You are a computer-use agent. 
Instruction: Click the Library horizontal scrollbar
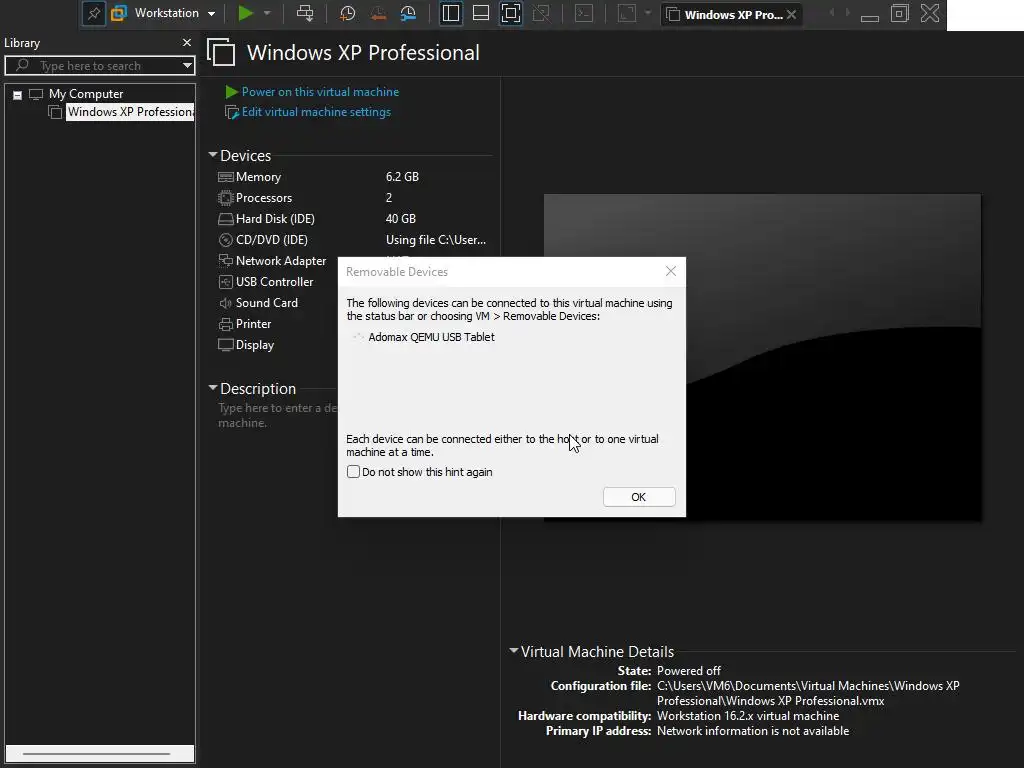click(99, 754)
